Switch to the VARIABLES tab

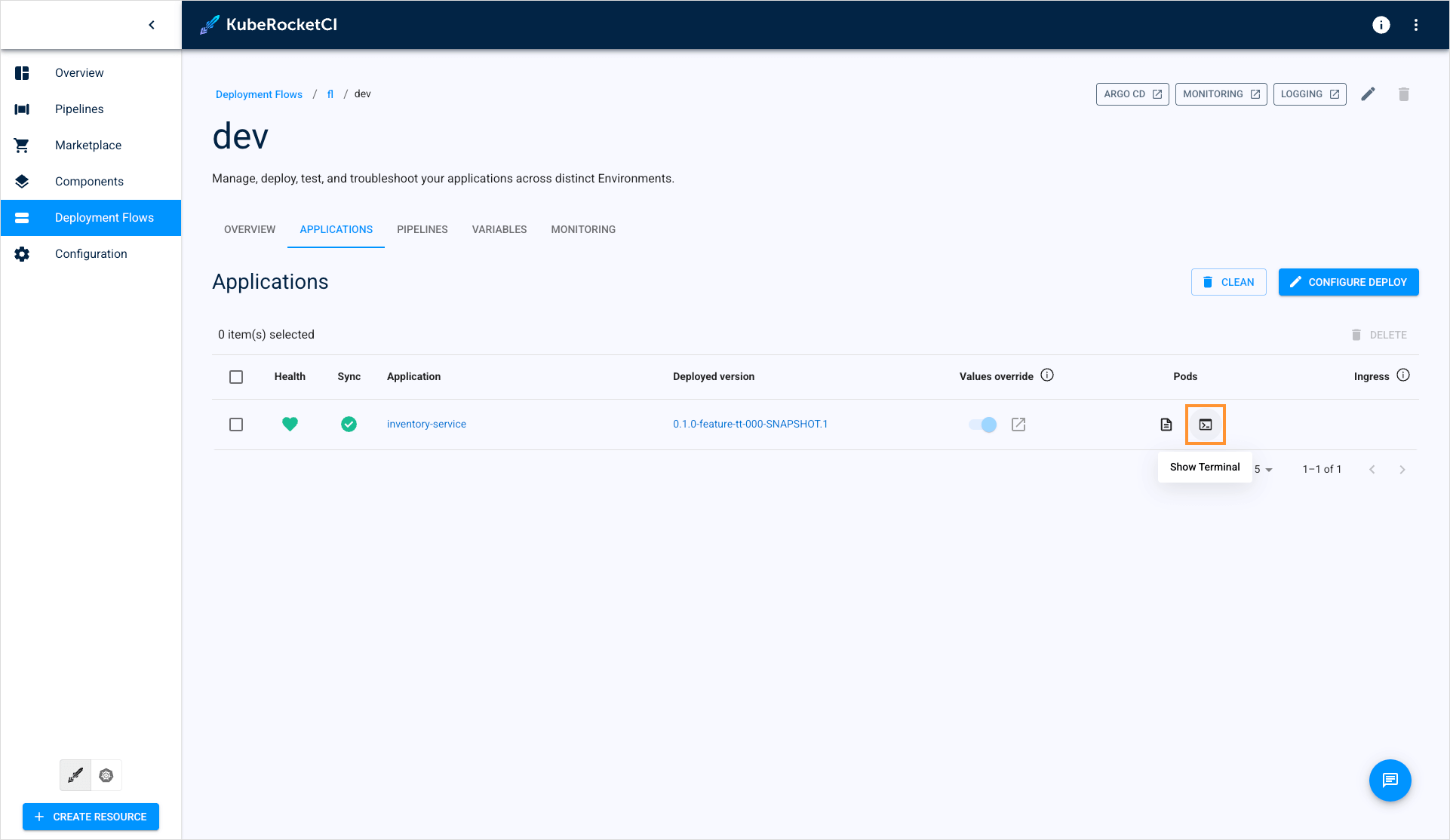pos(499,229)
